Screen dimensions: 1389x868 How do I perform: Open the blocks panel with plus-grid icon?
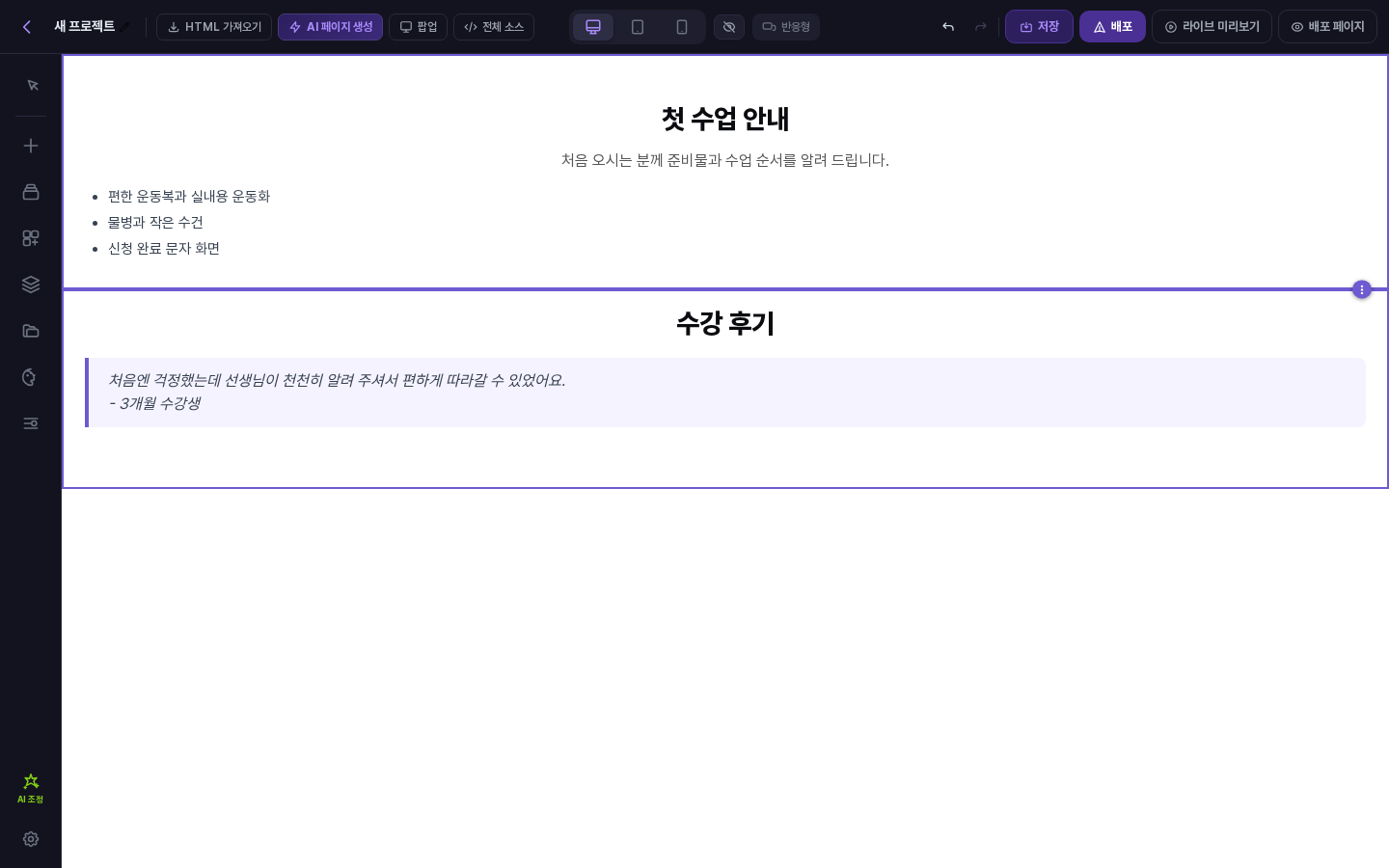coord(31,238)
